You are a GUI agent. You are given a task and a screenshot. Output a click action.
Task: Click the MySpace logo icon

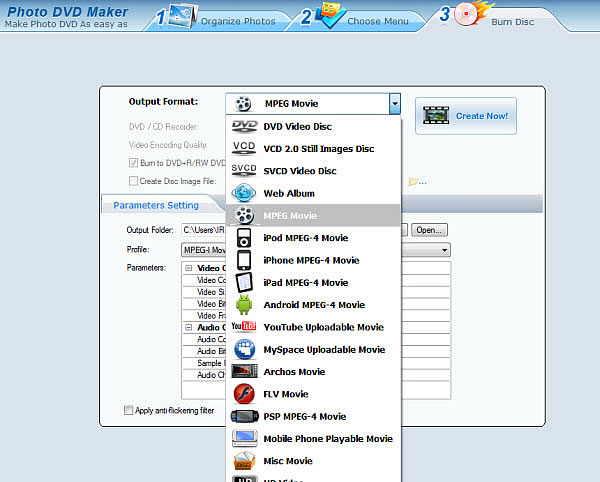[245, 349]
